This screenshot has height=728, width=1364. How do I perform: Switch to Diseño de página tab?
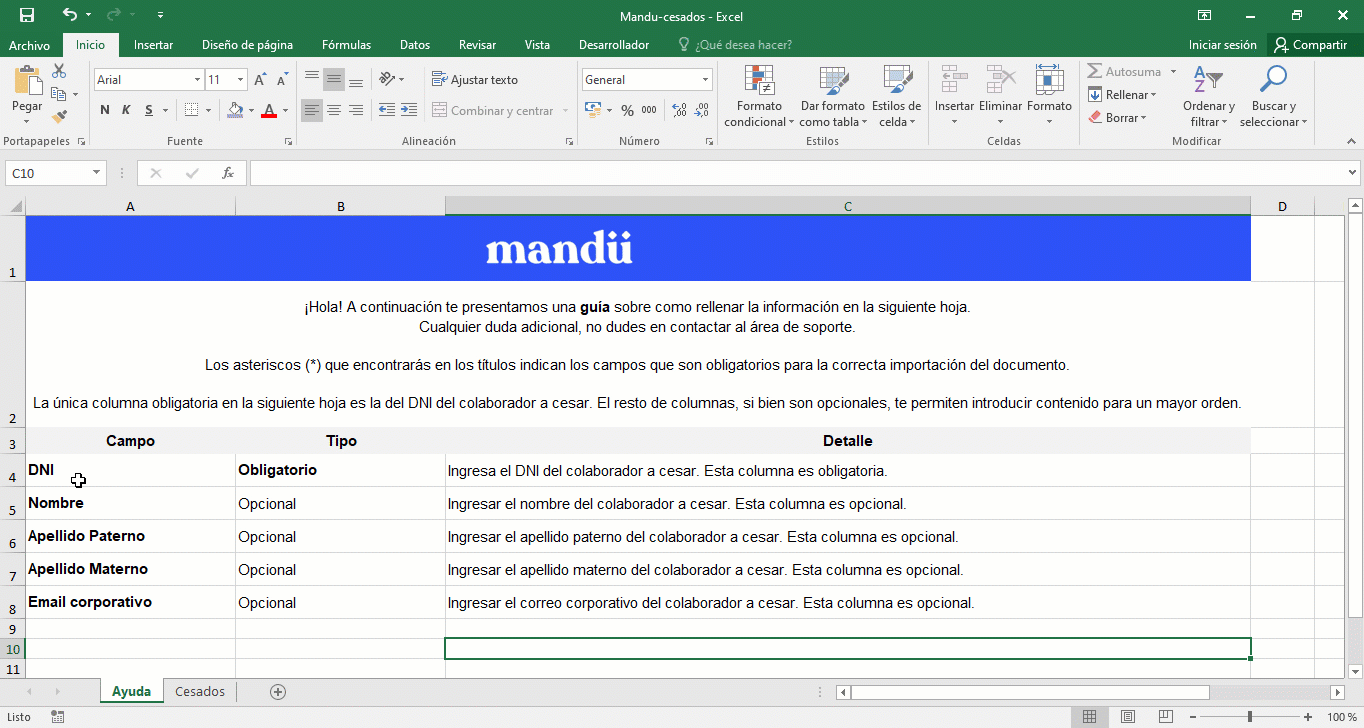coord(247,45)
